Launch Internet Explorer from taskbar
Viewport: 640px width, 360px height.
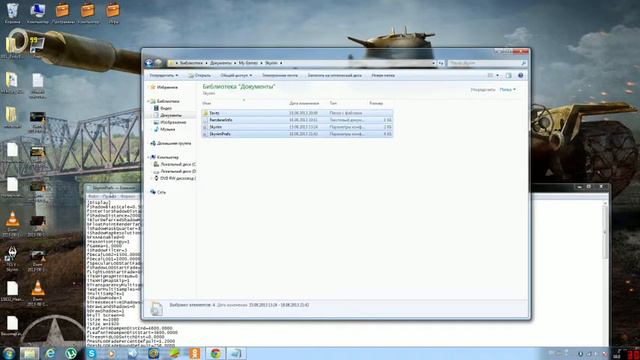click(50, 353)
